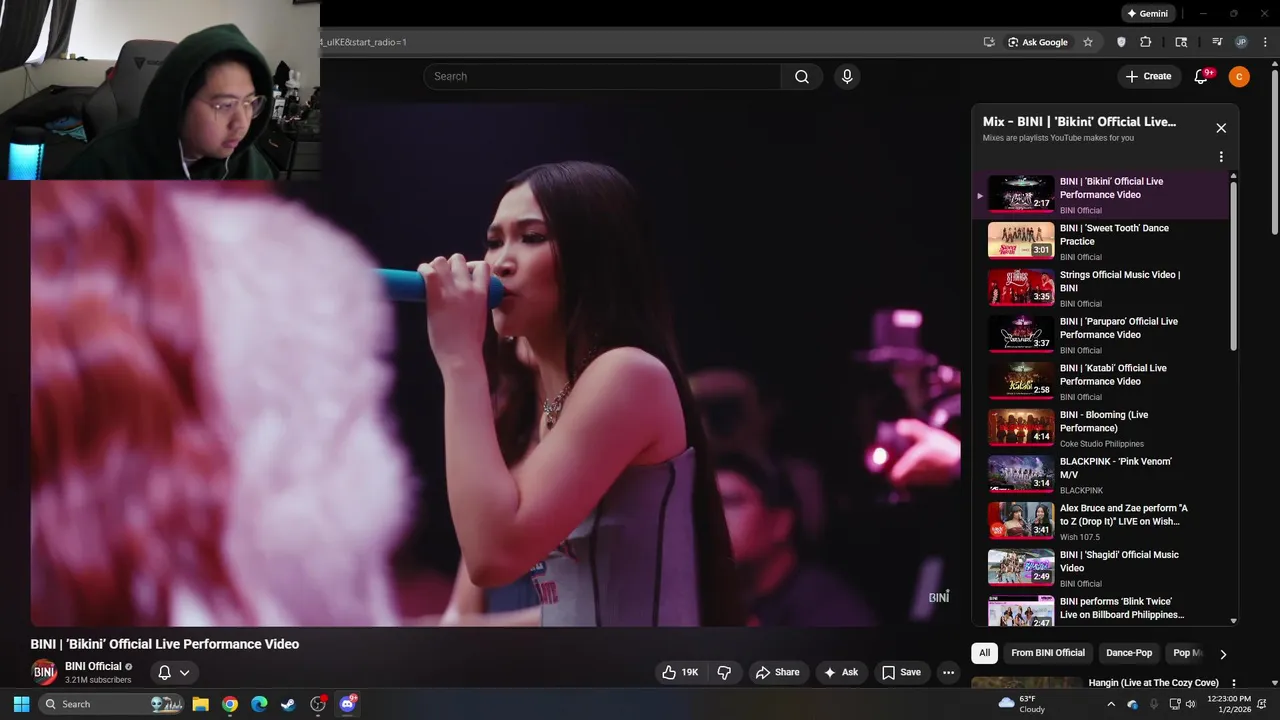Click the Mix playlist scrollbar

1233,264
